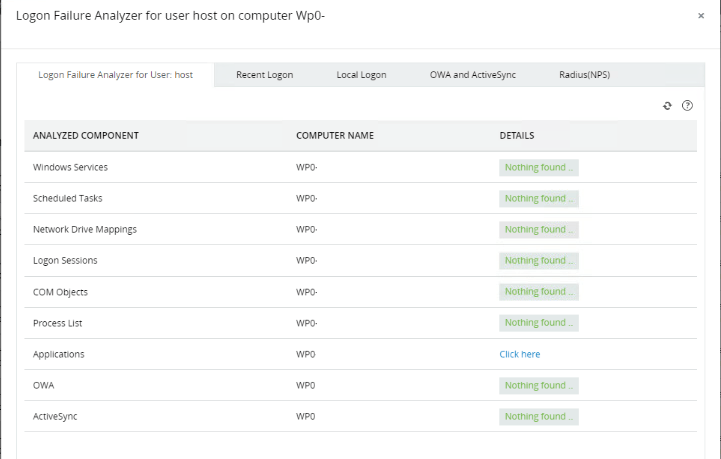Close the Logon Failure Analyzer dialog
Screen dimensions: 721x459
pyautogui.click(x=700, y=16)
